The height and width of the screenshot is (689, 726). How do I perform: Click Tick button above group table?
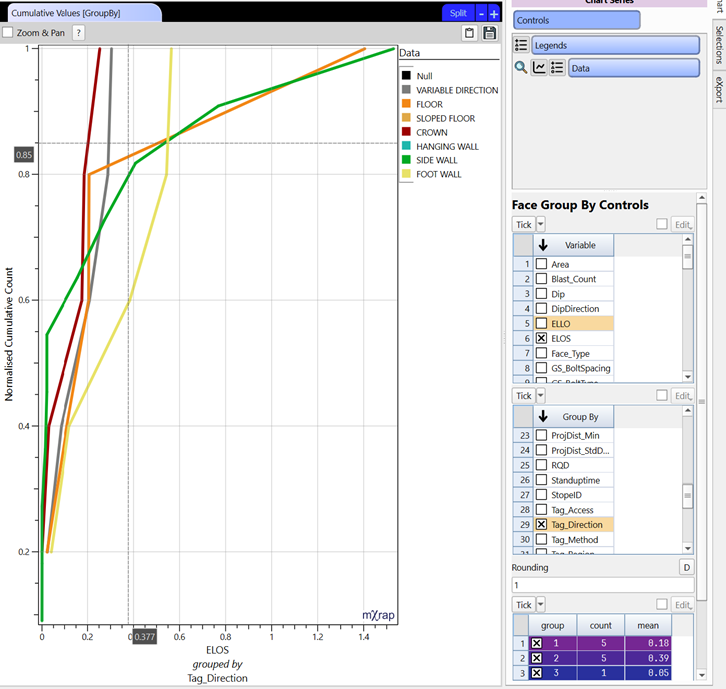point(524,605)
